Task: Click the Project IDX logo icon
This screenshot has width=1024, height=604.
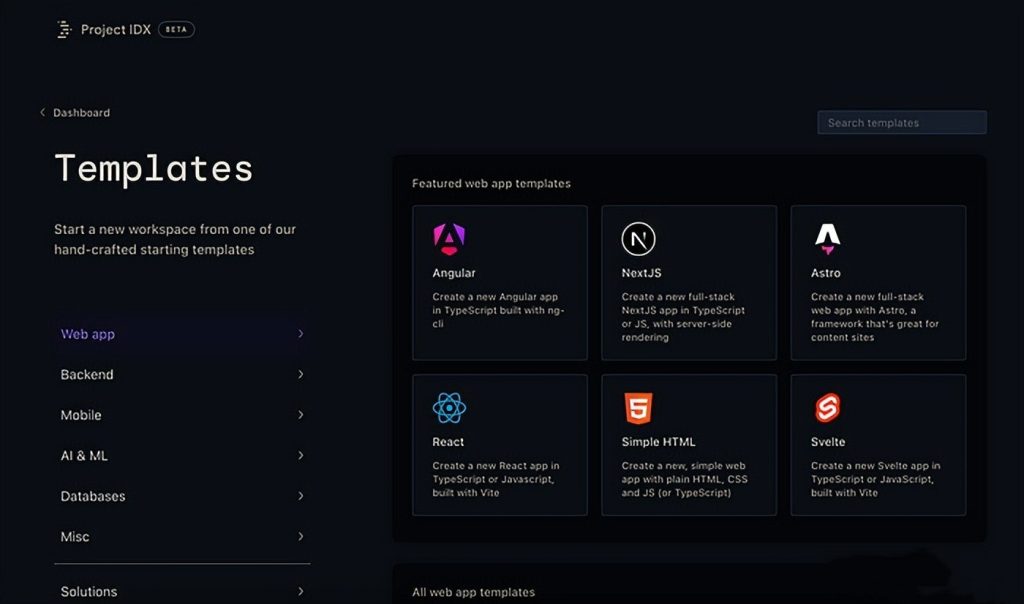Action: (65, 30)
